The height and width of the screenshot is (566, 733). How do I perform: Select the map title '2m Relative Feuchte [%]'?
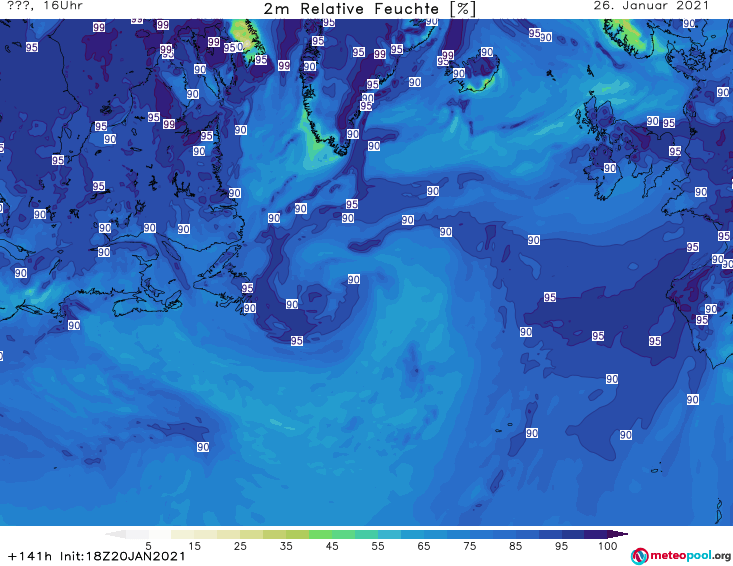(370, 9)
